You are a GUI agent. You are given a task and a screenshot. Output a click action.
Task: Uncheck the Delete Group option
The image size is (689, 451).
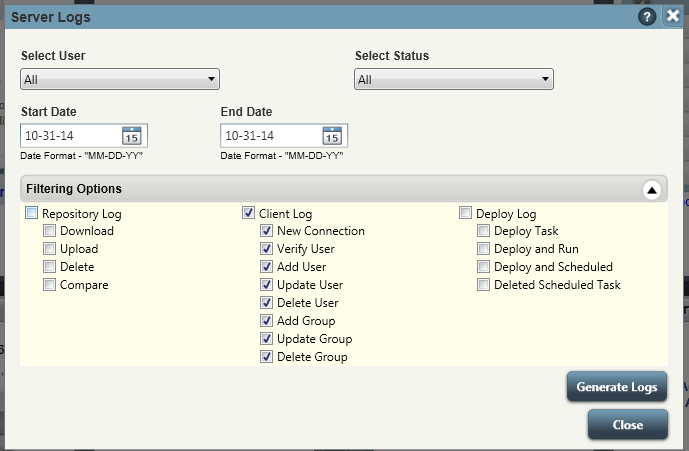266,356
